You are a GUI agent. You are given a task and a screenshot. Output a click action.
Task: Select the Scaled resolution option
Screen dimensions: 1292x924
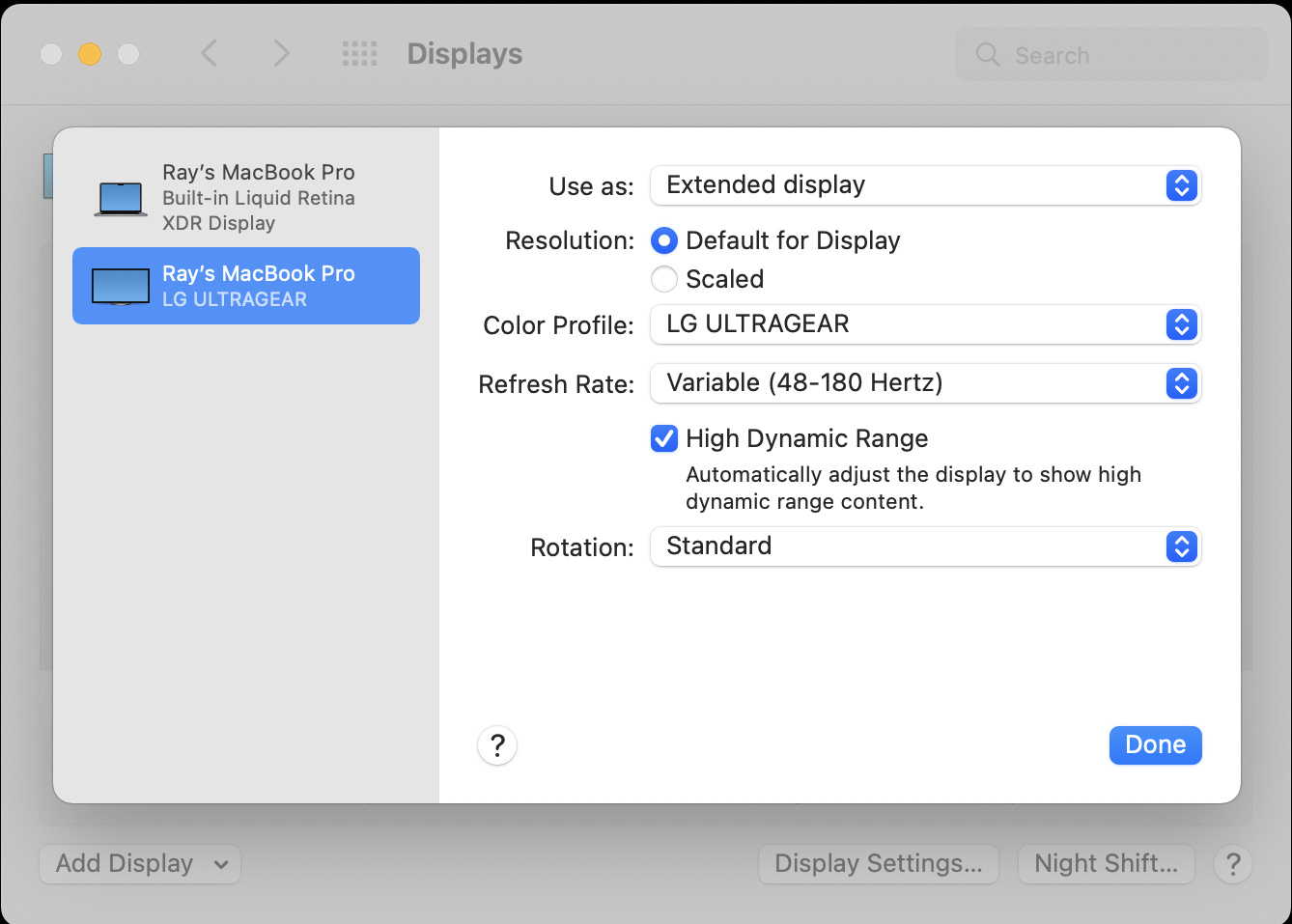click(x=664, y=279)
